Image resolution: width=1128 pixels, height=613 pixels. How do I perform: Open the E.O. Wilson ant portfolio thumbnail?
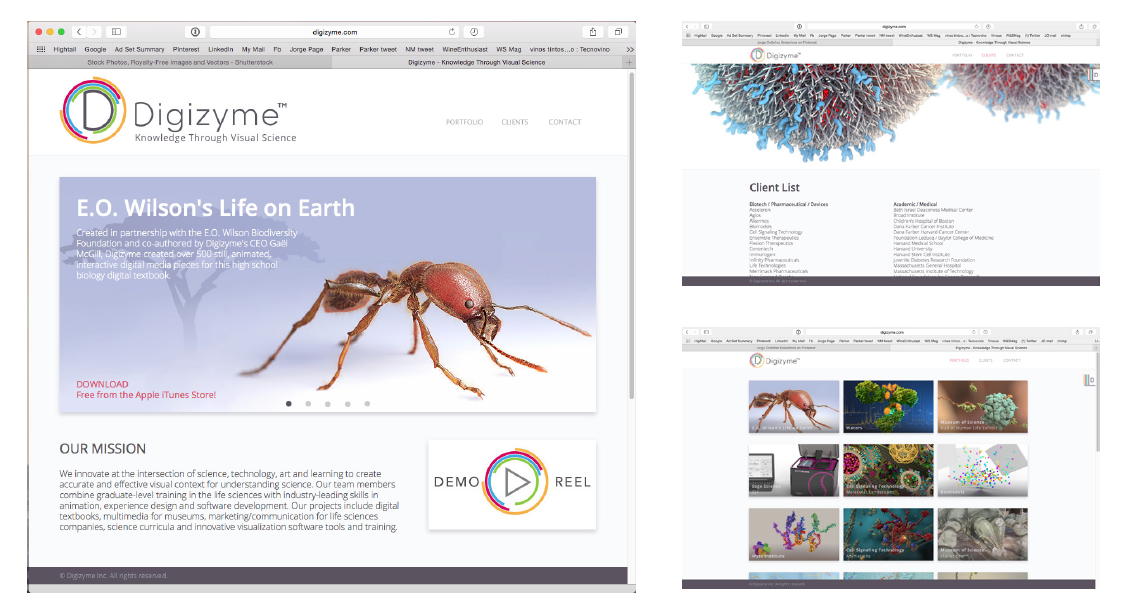point(793,407)
